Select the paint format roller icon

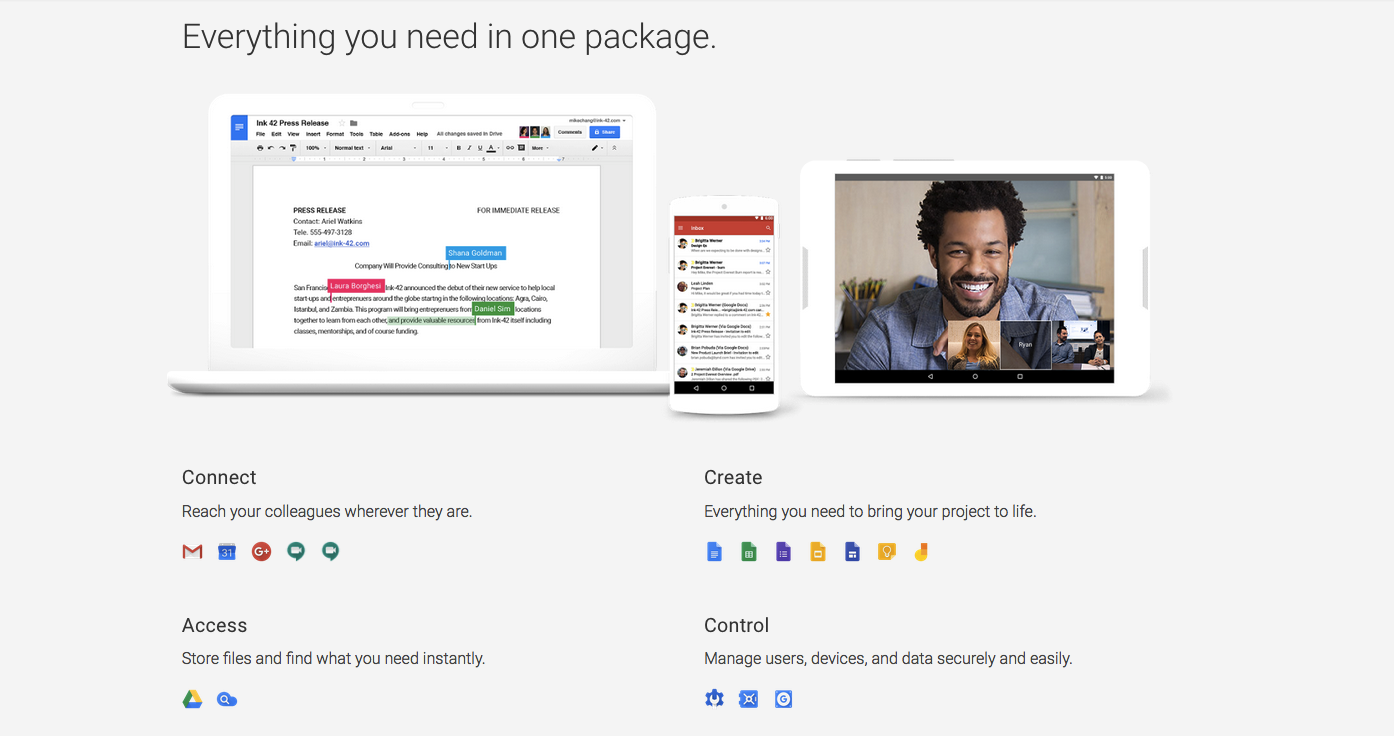(293, 148)
